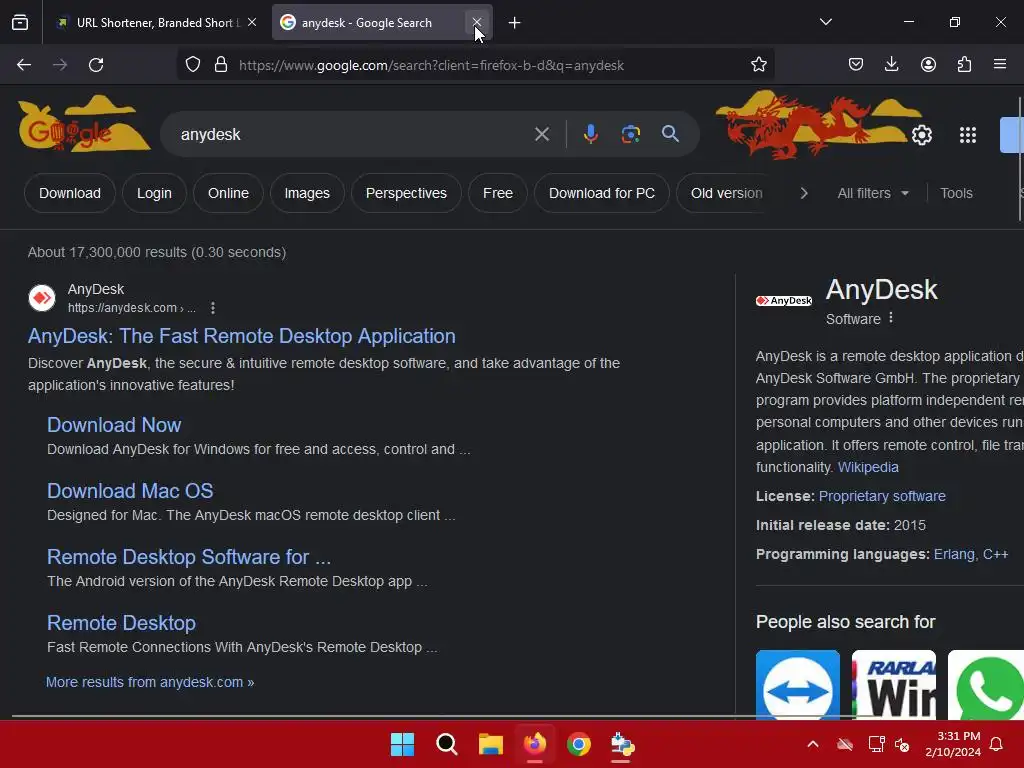This screenshot has height=768, width=1024.
Task: Search by image with Google Lens
Action: pos(630,134)
